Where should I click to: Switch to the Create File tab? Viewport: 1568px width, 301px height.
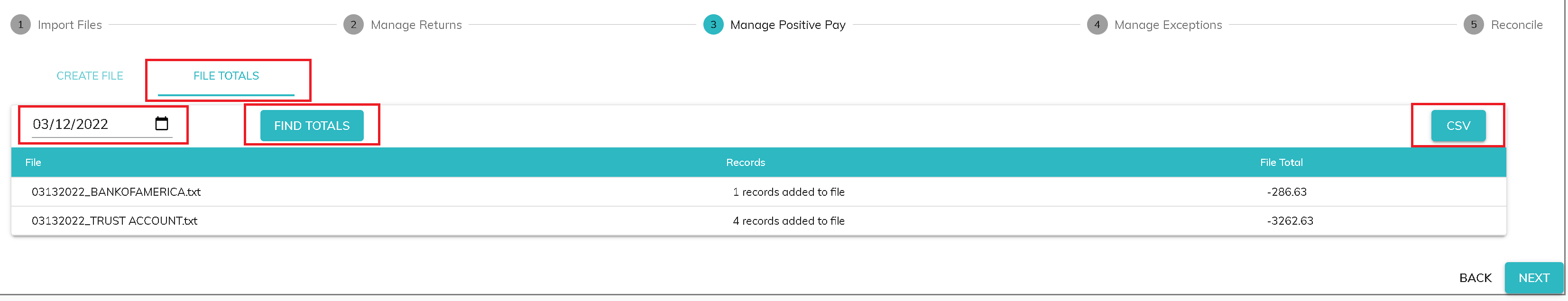point(90,76)
